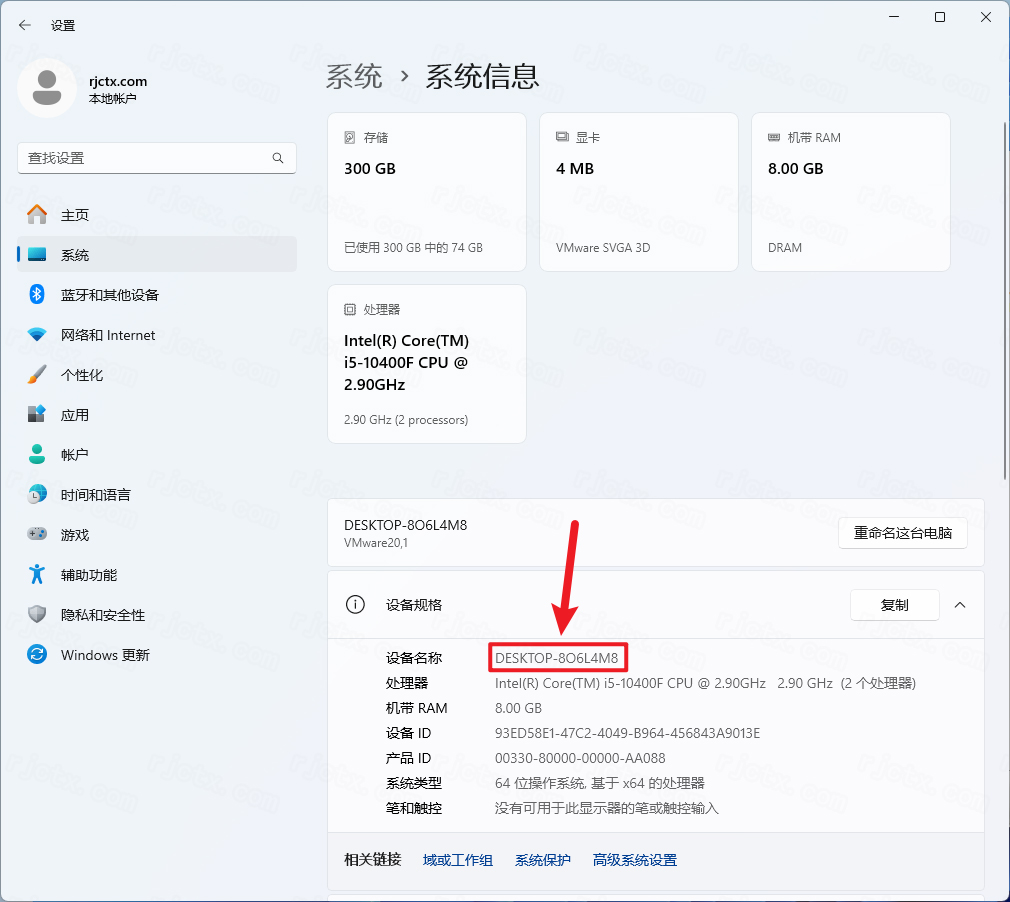Click the System (系统) monitor icon
This screenshot has width=1010, height=902.
click(37, 254)
